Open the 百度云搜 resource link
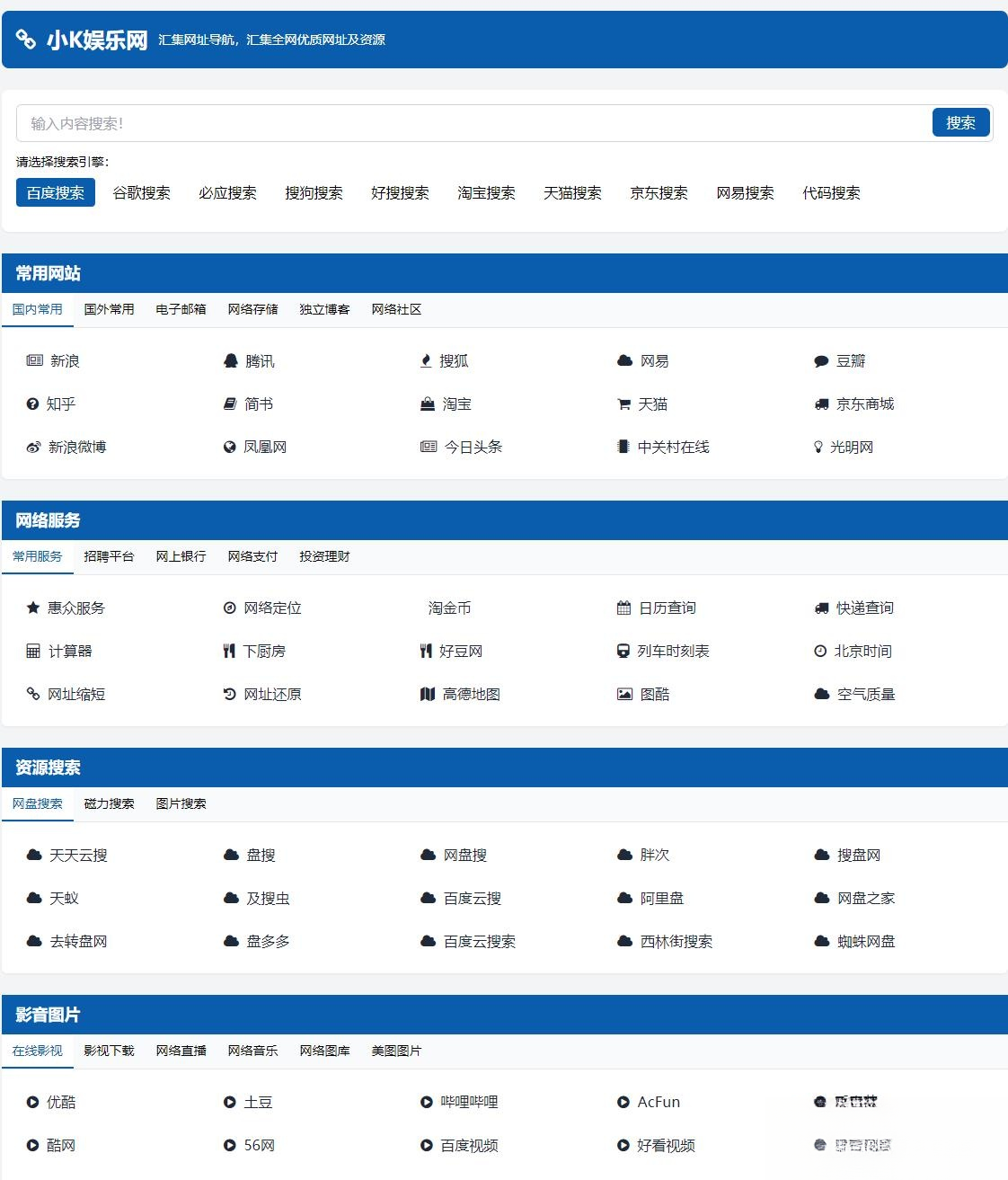The image size is (1008, 1180). (473, 898)
